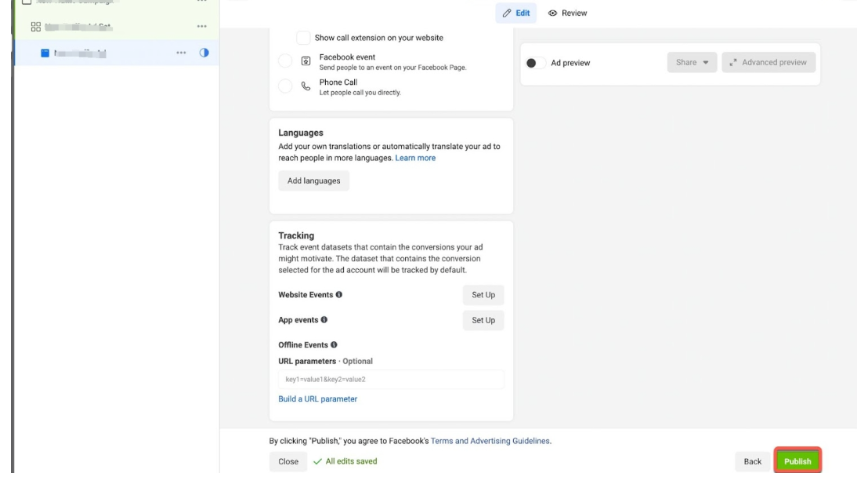Click the URL parameters input field
This screenshot has height=479, width=864.
390,379
